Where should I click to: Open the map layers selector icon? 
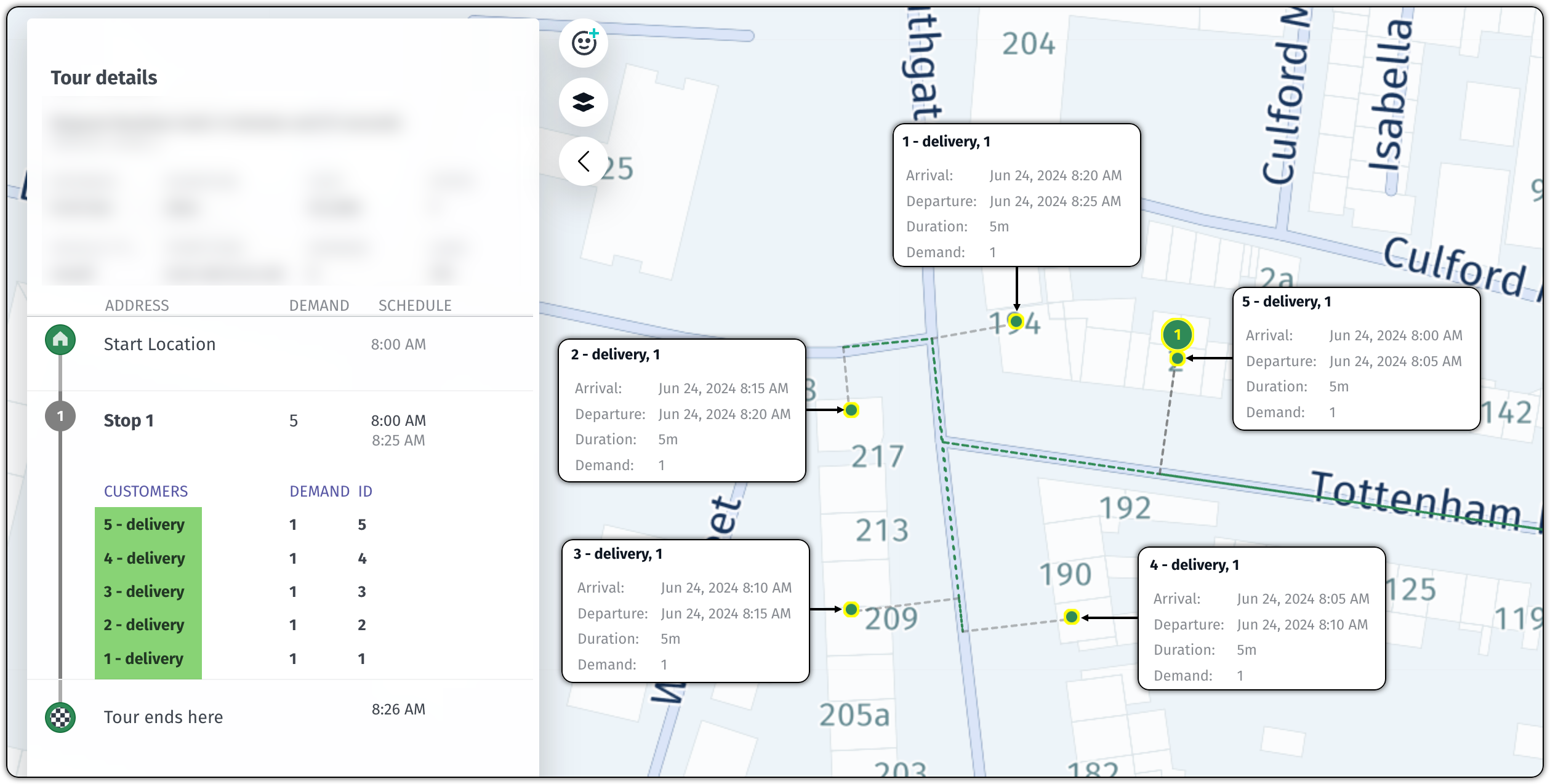(x=582, y=102)
